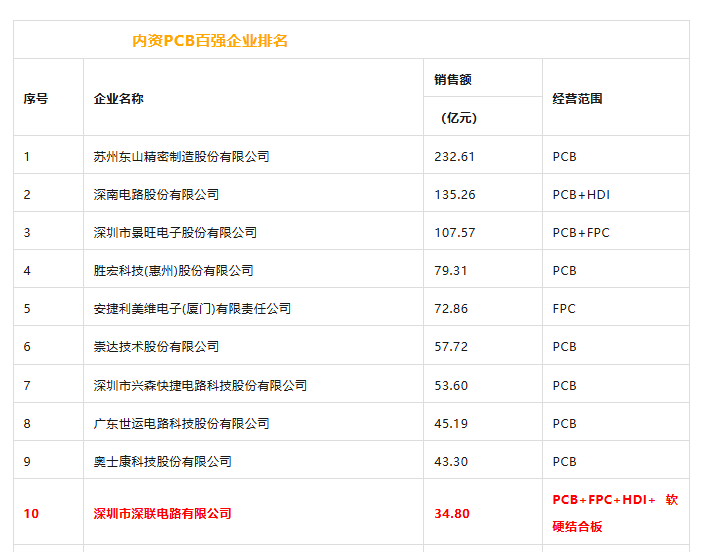Select company 苏州东山精密制造股份有限公司
Viewport: 719px width, 552px height.
tap(181, 157)
